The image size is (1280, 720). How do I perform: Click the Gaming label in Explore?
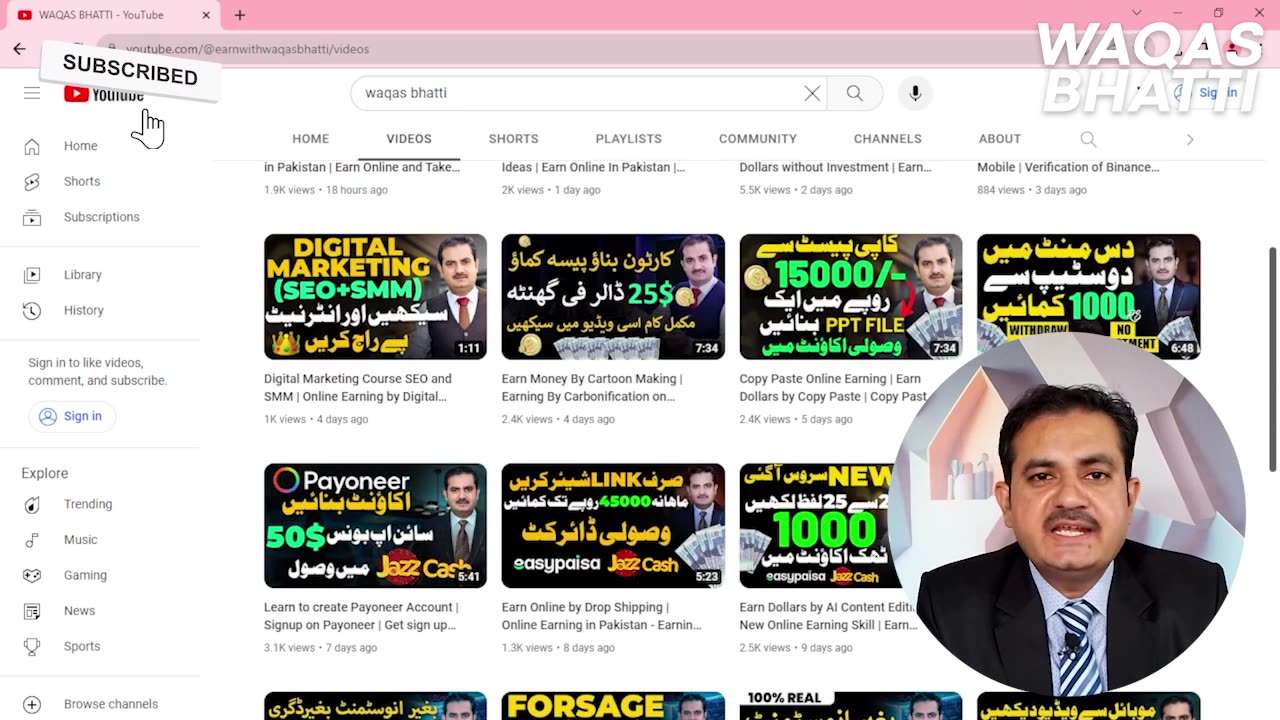85,575
